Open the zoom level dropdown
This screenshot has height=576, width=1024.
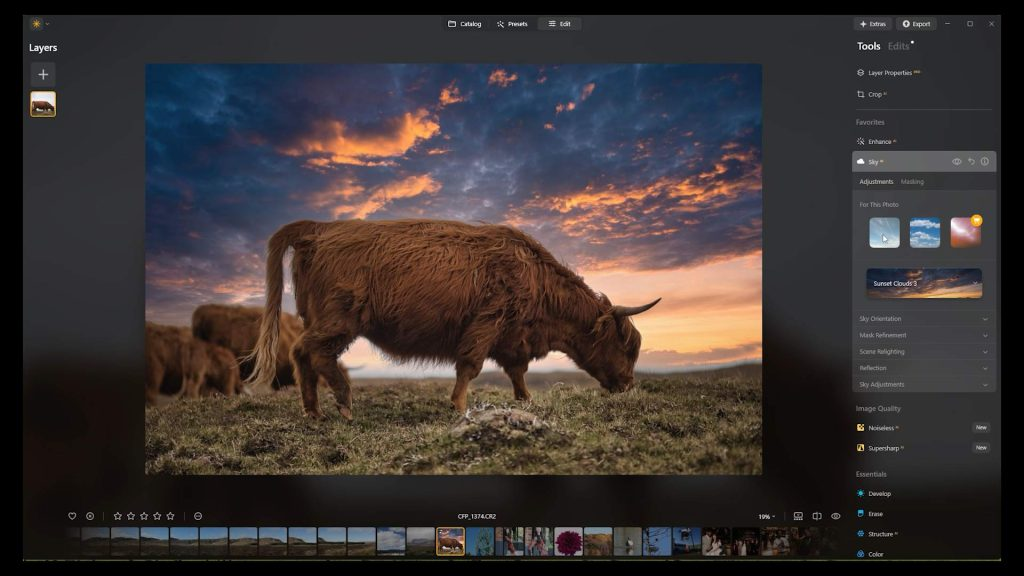(x=764, y=516)
